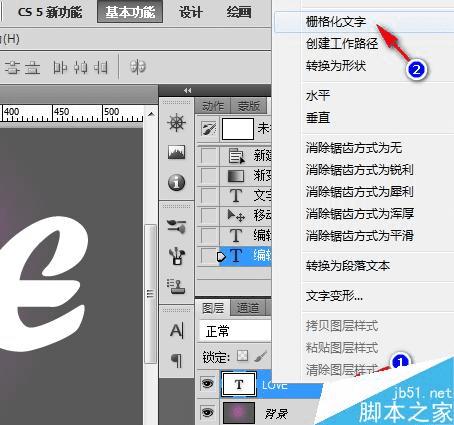
Task: Set 消除锯齿方式为平滑
Action: (360, 236)
